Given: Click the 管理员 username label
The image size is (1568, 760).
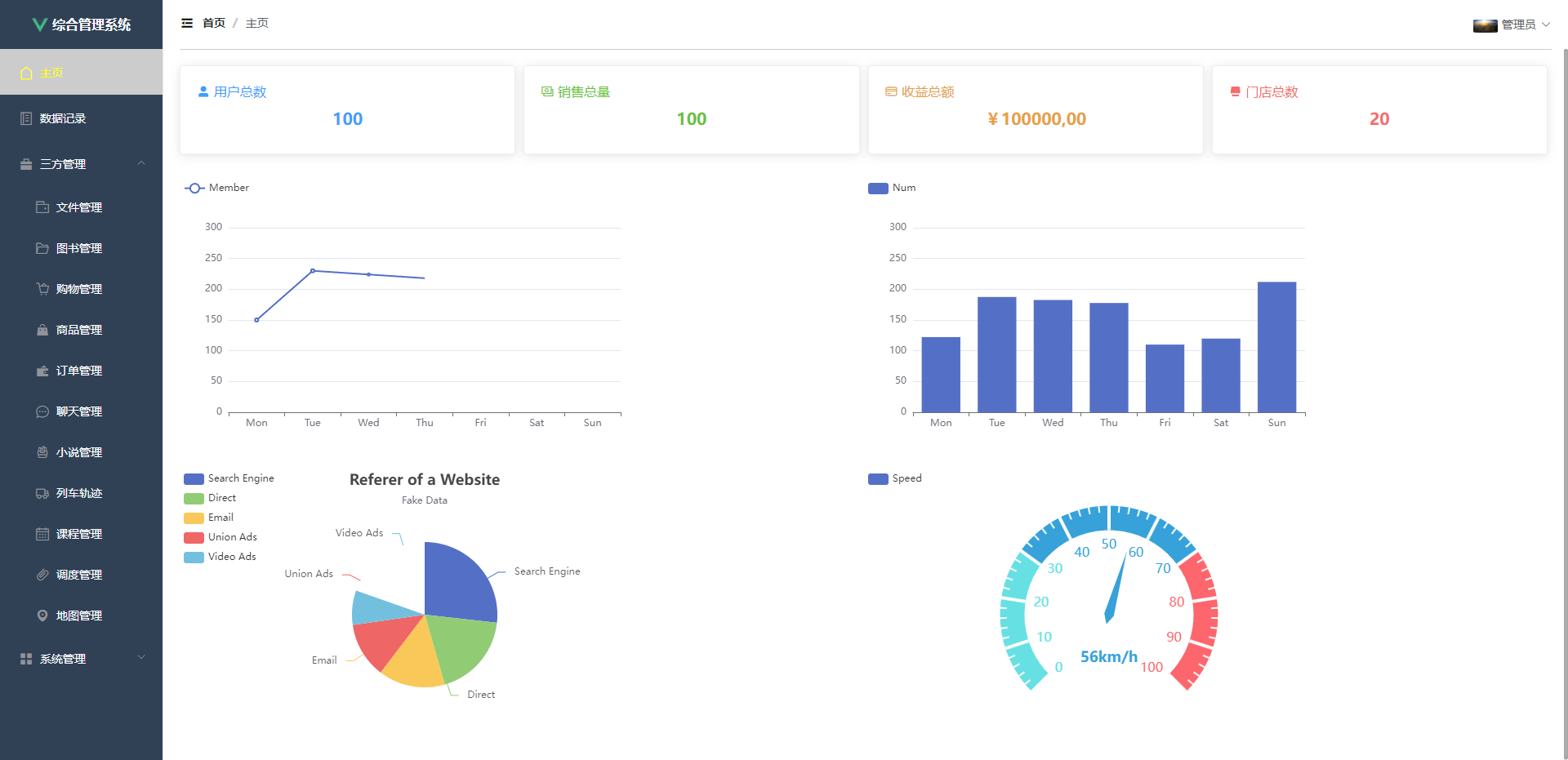Looking at the screenshot, I should click(x=1518, y=24).
